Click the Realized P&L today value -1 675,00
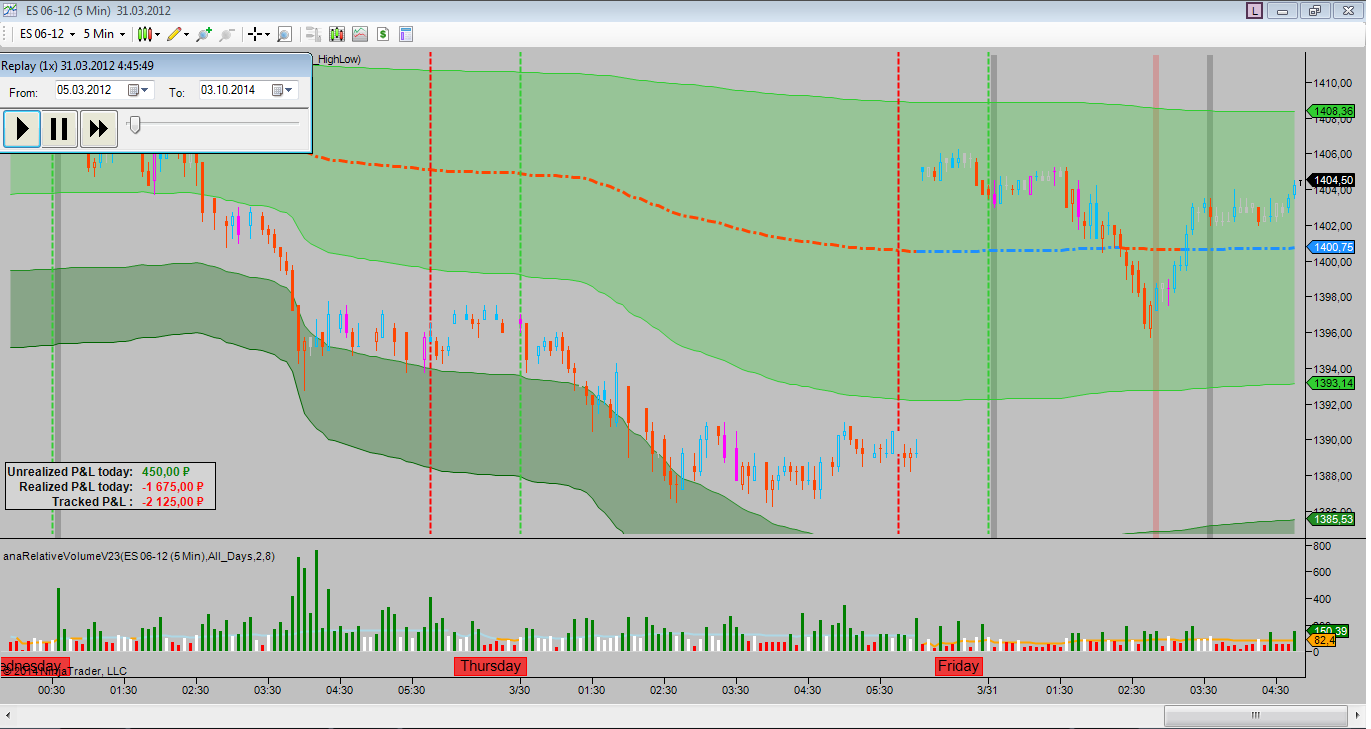The width and height of the screenshot is (1371, 729). coord(174,486)
